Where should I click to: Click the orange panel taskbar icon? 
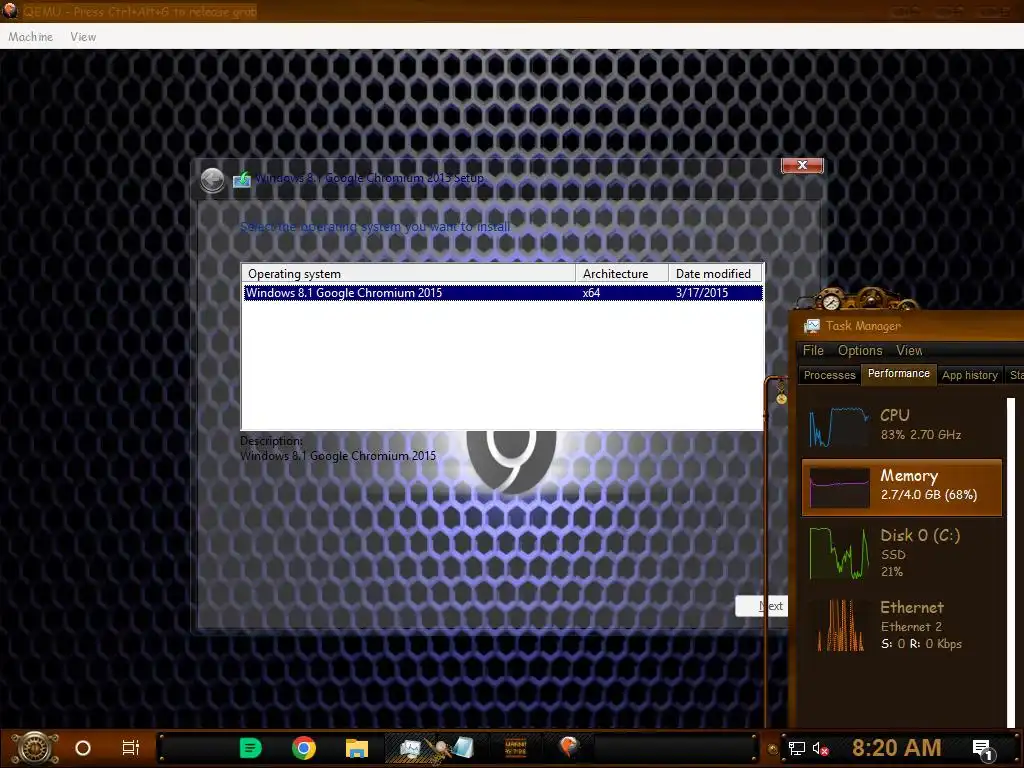(x=515, y=748)
